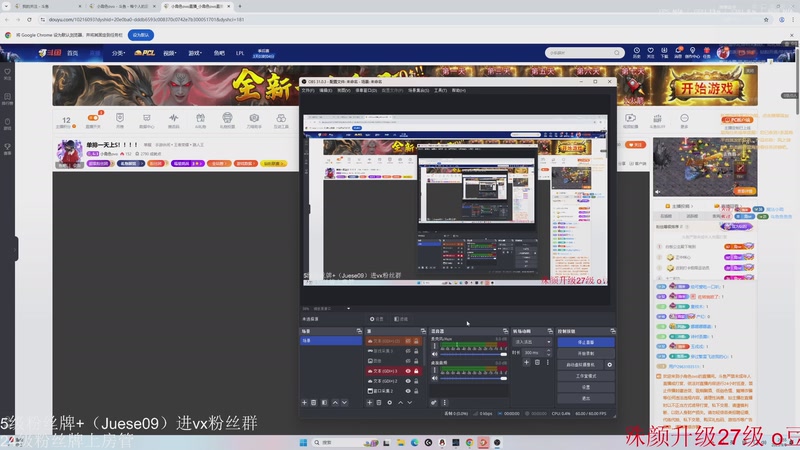Pop out the Controls dock
Viewport: 800px width, 450px height.
tap(612, 331)
